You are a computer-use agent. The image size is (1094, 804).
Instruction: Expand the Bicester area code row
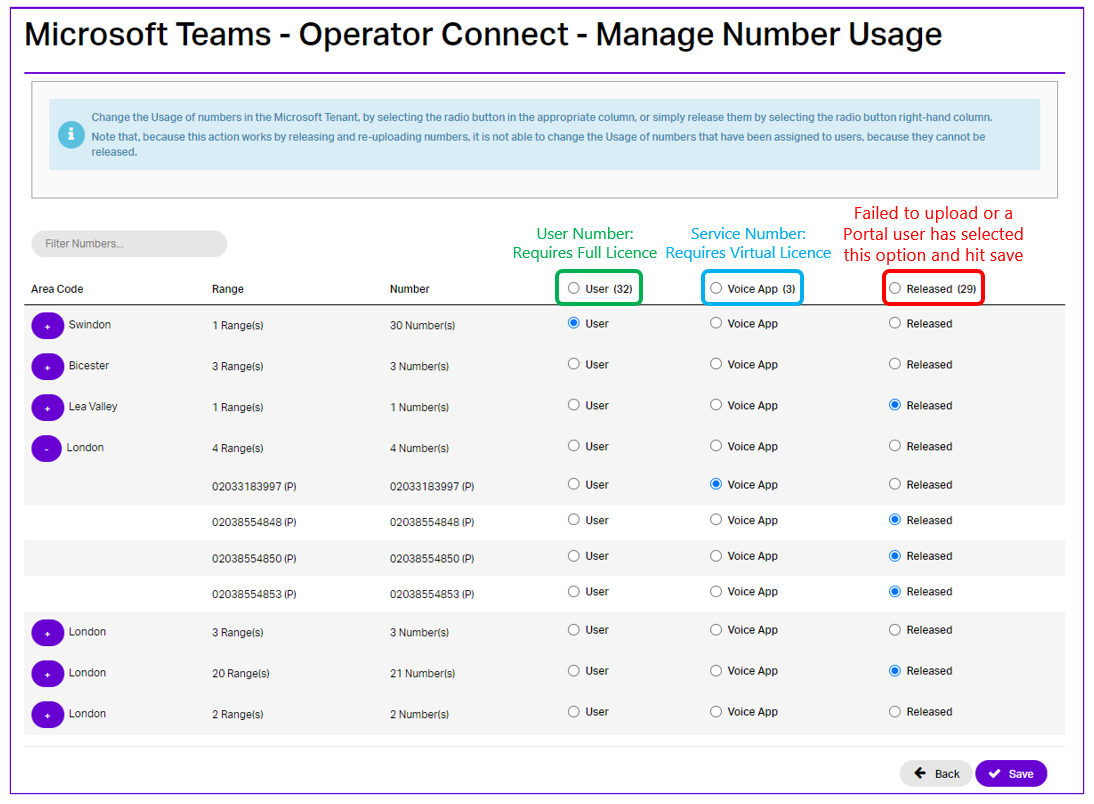pyautogui.click(x=47, y=366)
